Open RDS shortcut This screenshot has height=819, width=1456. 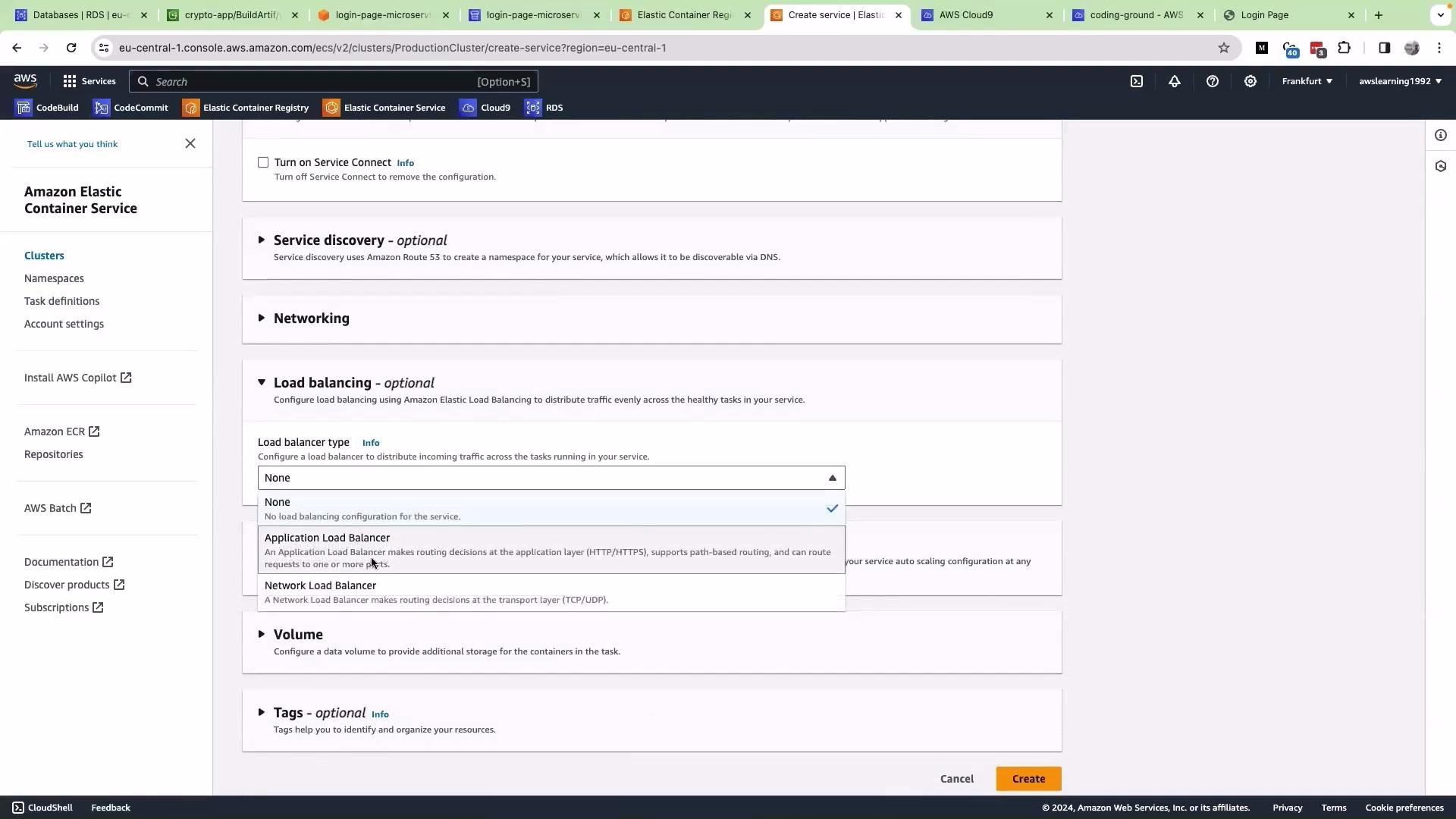click(x=544, y=108)
